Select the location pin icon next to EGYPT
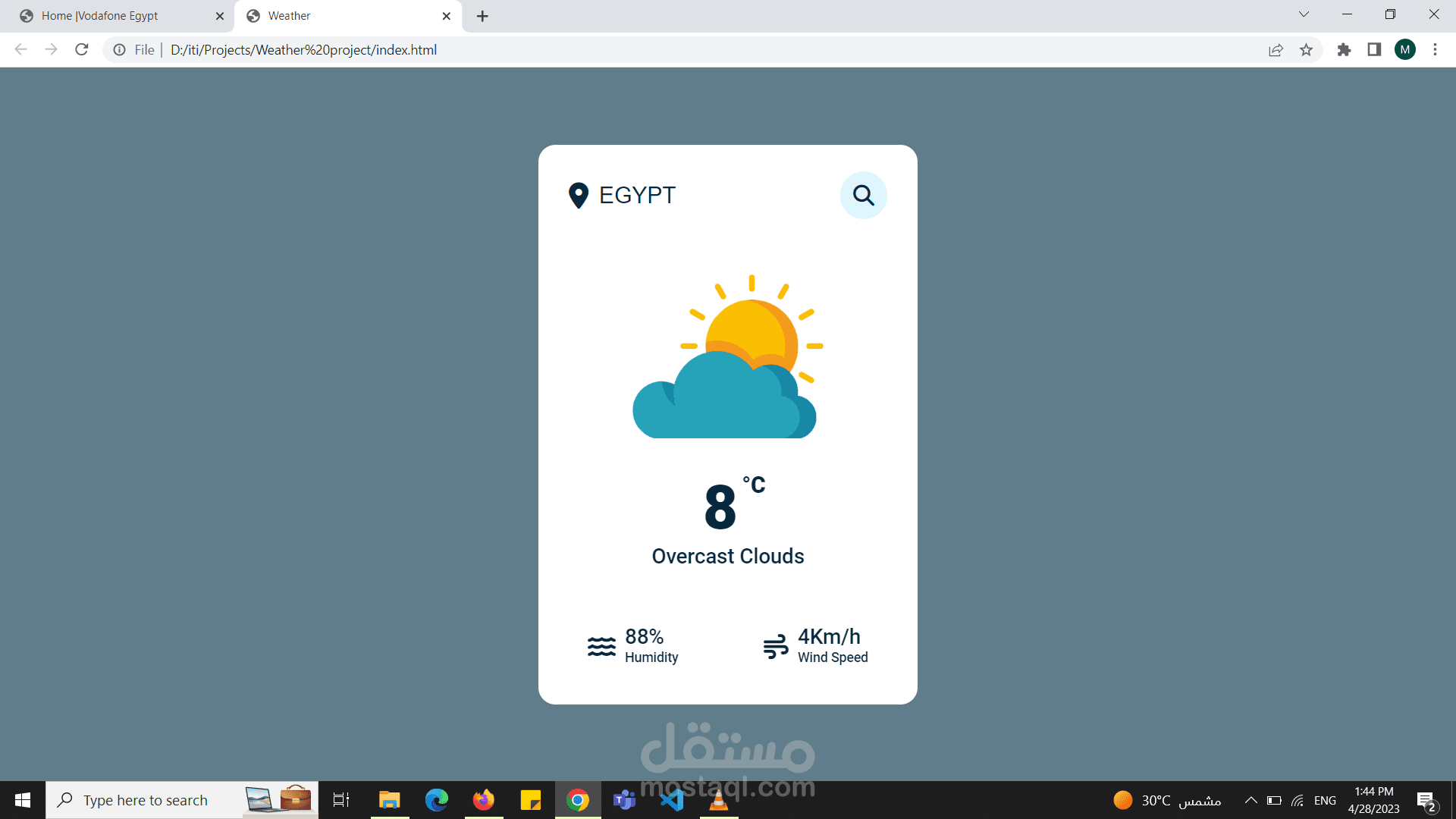This screenshot has width=1456, height=819. [x=578, y=195]
